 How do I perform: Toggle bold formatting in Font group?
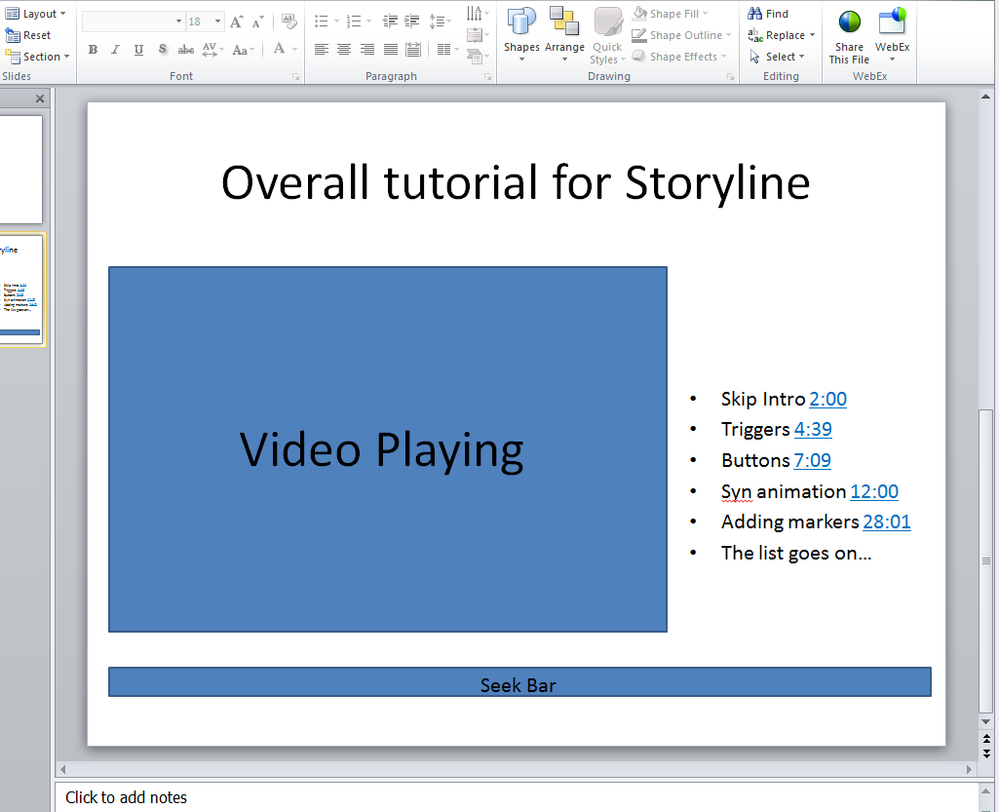pos(93,50)
